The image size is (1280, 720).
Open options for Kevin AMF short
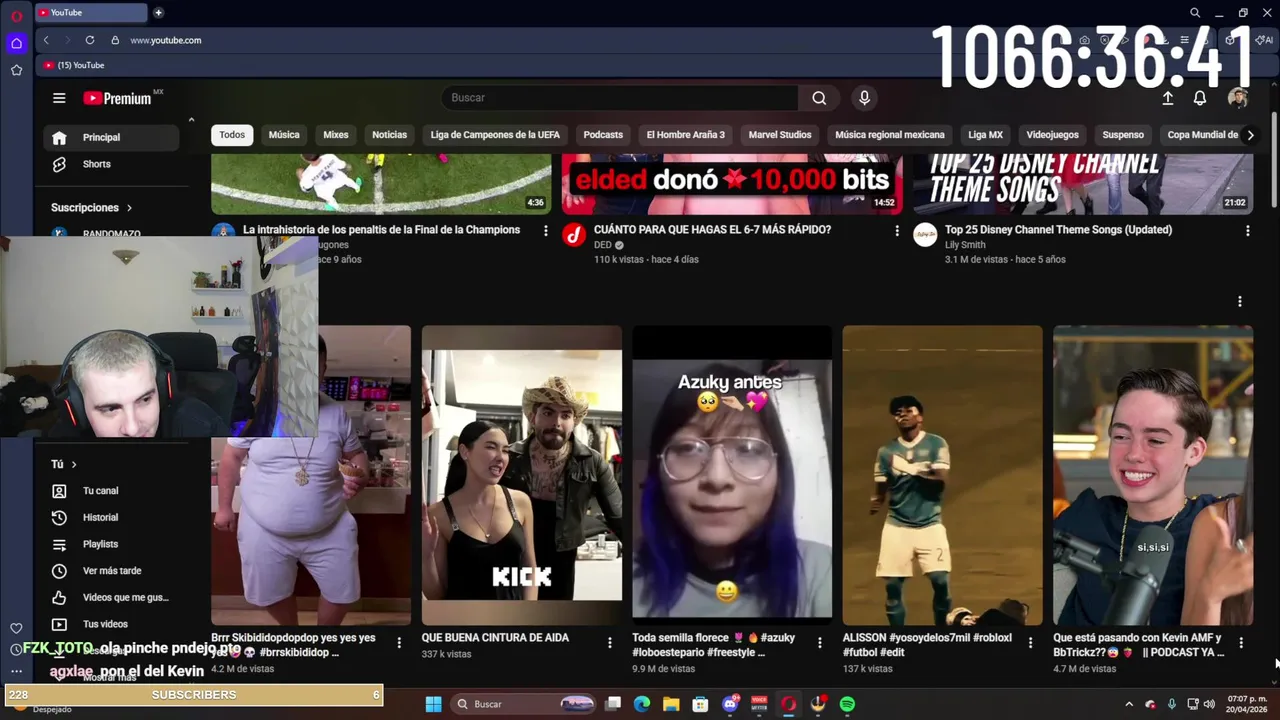[1241, 643]
